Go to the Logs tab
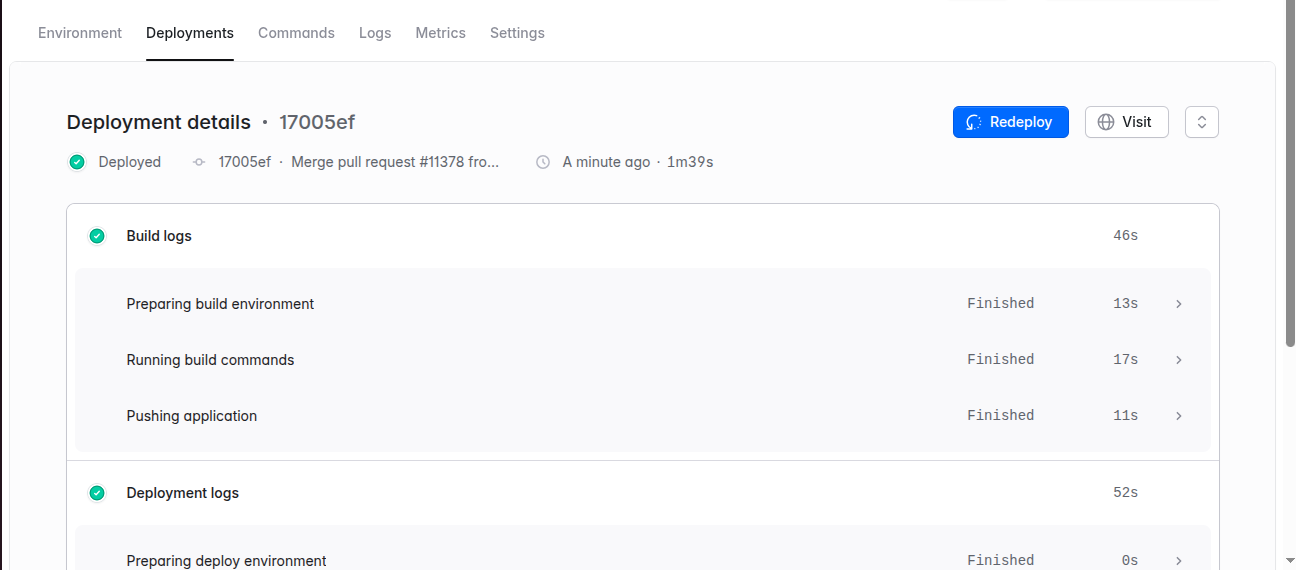 click(x=375, y=33)
